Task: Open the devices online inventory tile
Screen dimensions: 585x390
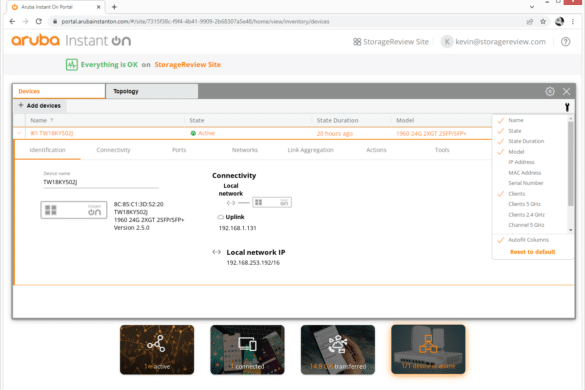Action: click(428, 349)
